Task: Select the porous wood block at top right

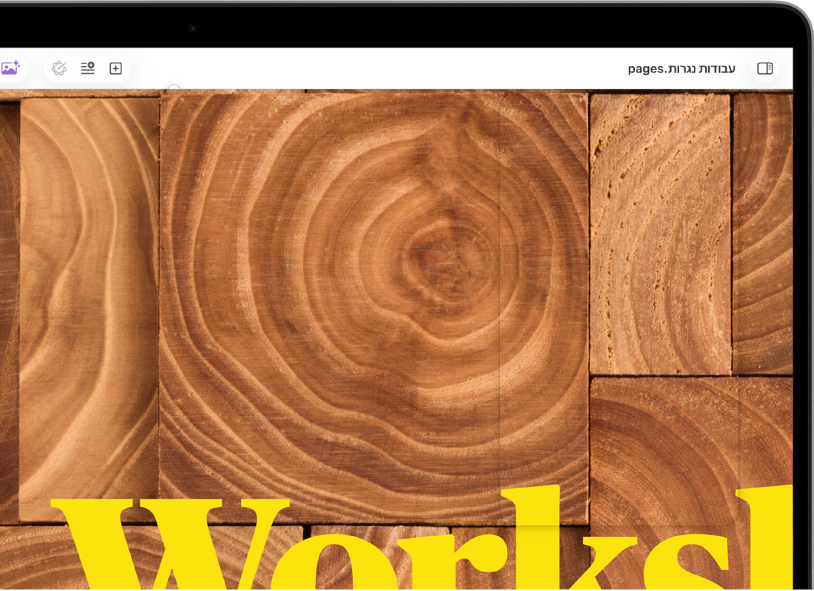Action: point(660,234)
